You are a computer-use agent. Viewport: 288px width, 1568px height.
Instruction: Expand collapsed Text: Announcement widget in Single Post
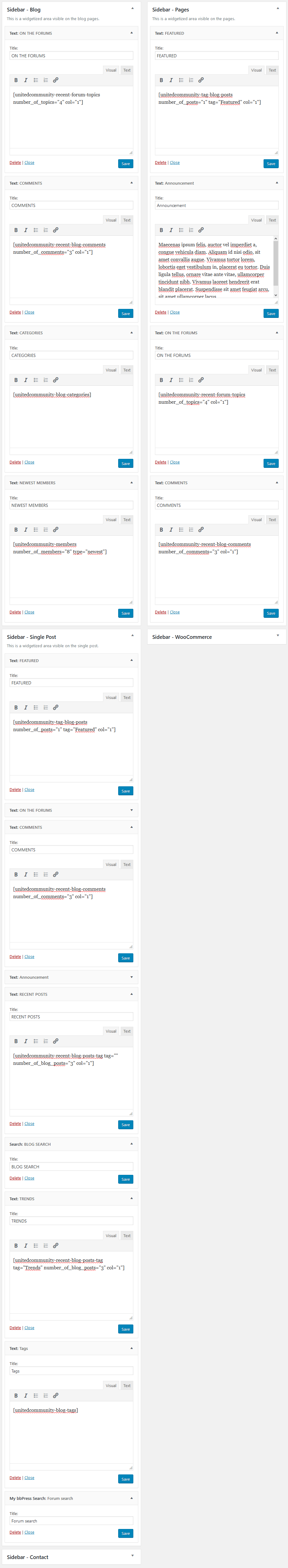[x=132, y=977]
